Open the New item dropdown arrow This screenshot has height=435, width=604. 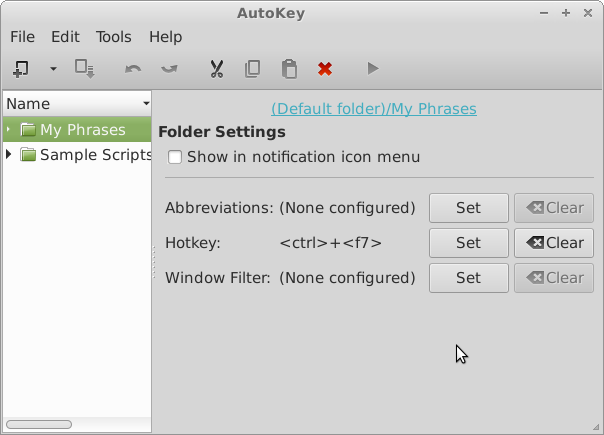pos(53,69)
